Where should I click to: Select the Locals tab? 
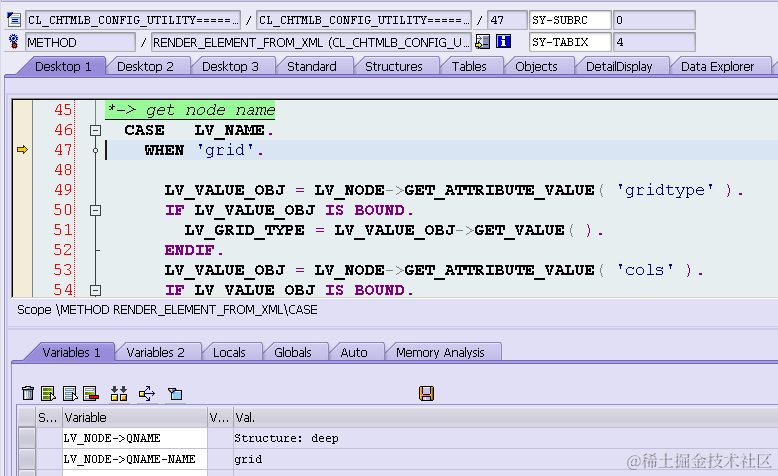pyautogui.click(x=229, y=352)
